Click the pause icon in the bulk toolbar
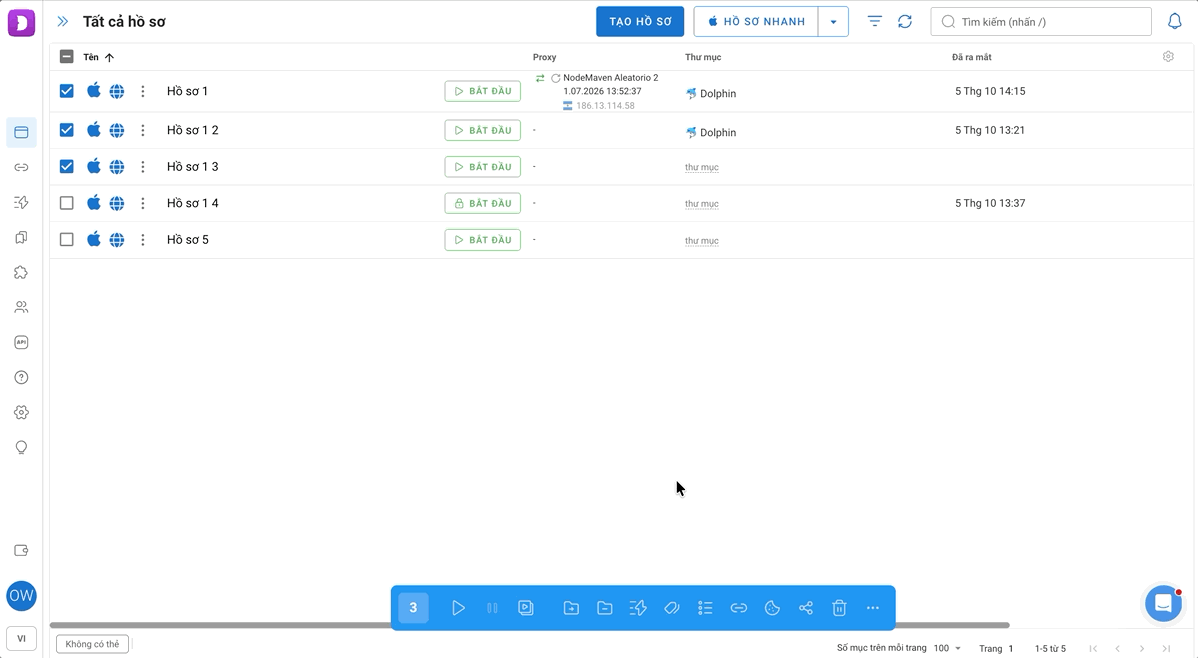Viewport: 1198px width, 658px height. pos(492,608)
